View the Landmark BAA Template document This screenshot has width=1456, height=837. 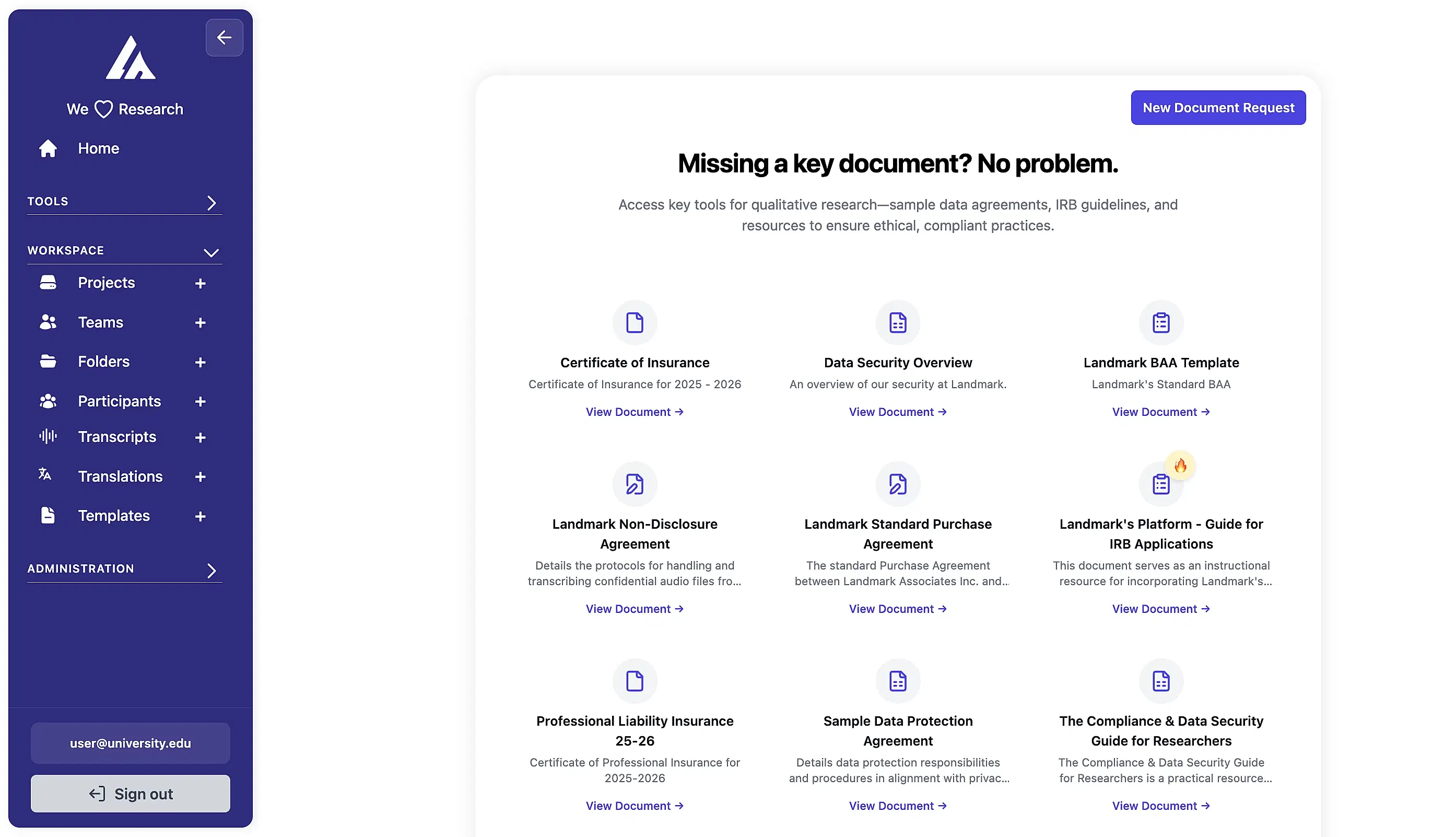tap(1160, 412)
